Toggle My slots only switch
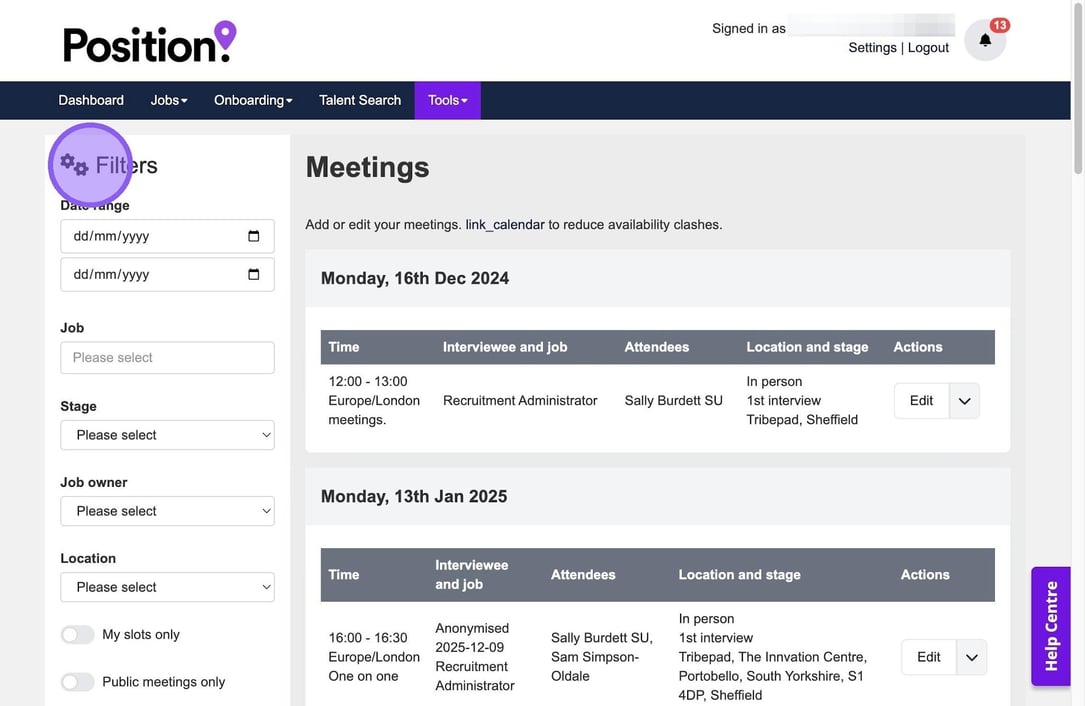1085x706 pixels. (78, 635)
